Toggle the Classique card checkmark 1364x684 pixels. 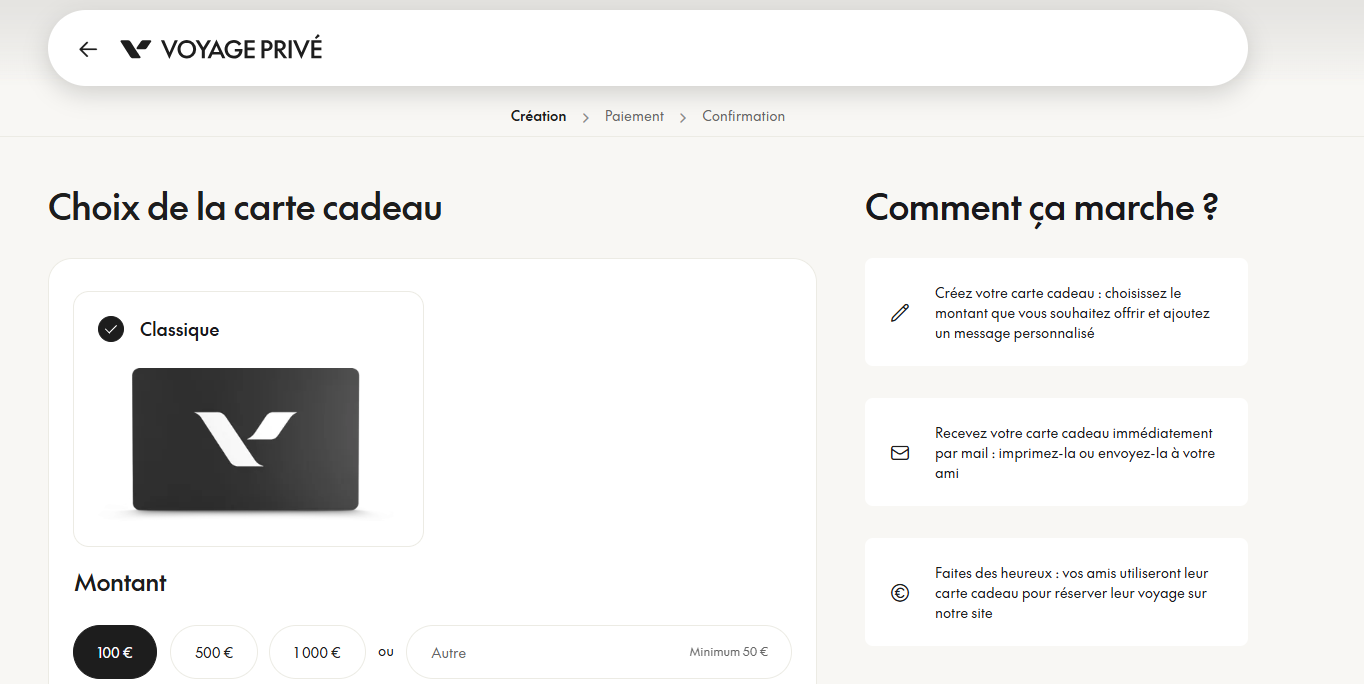[x=111, y=329]
